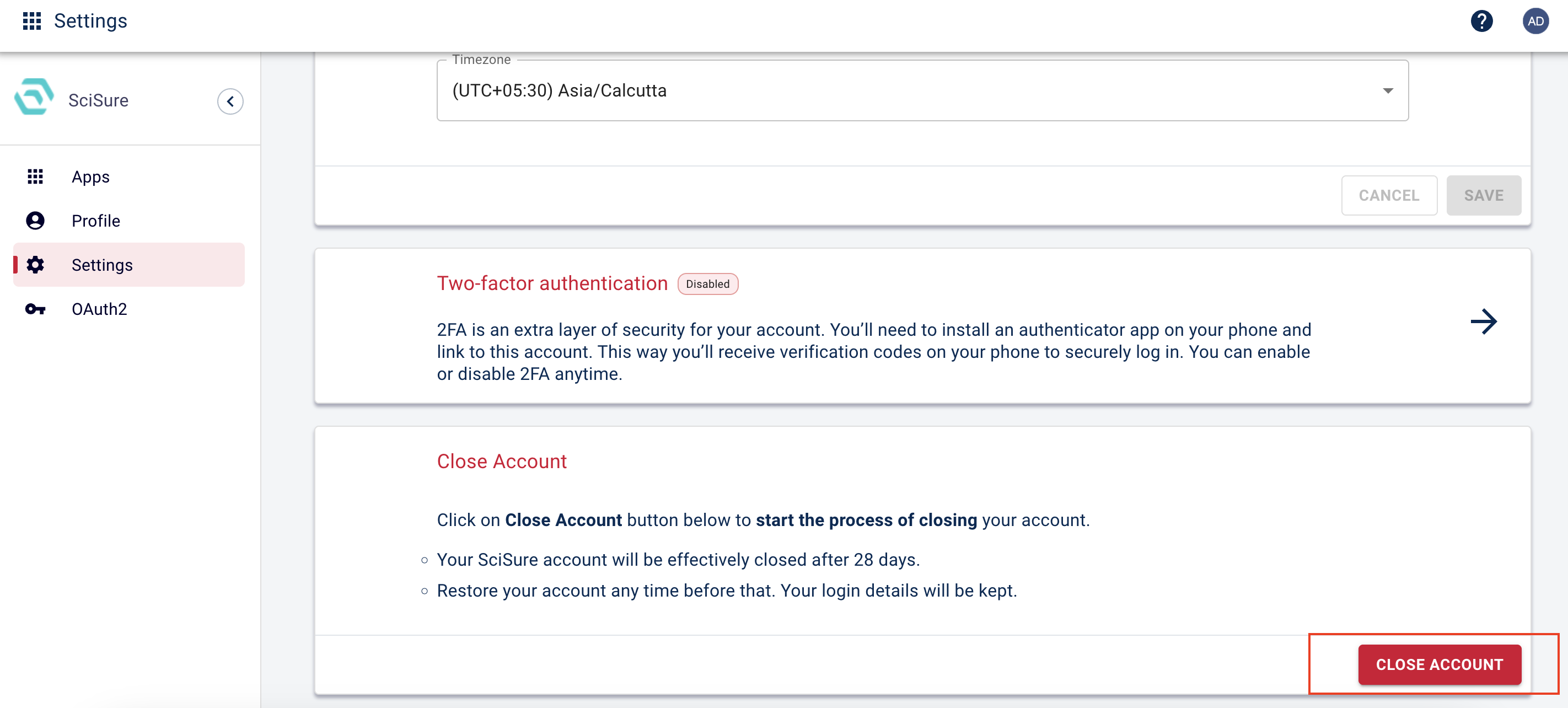Click the Two-factor authentication heading

tap(551, 283)
